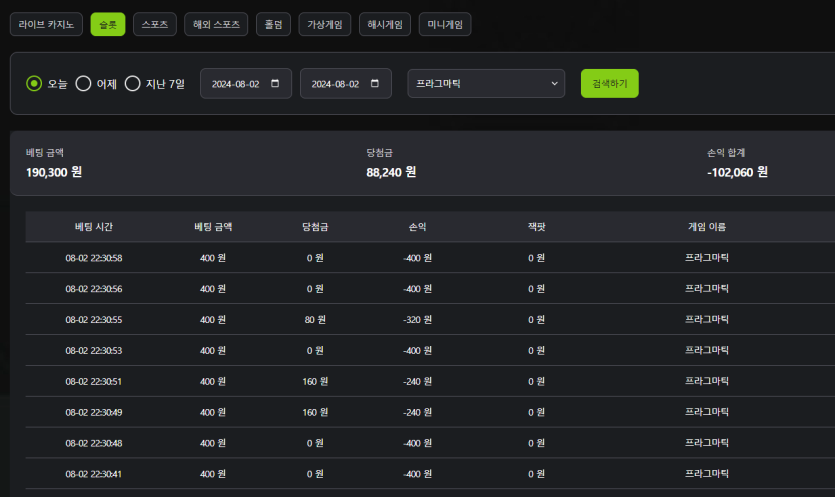835x497 pixels.
Task: Open the 해외 스포츠 tab
Action: point(216,24)
